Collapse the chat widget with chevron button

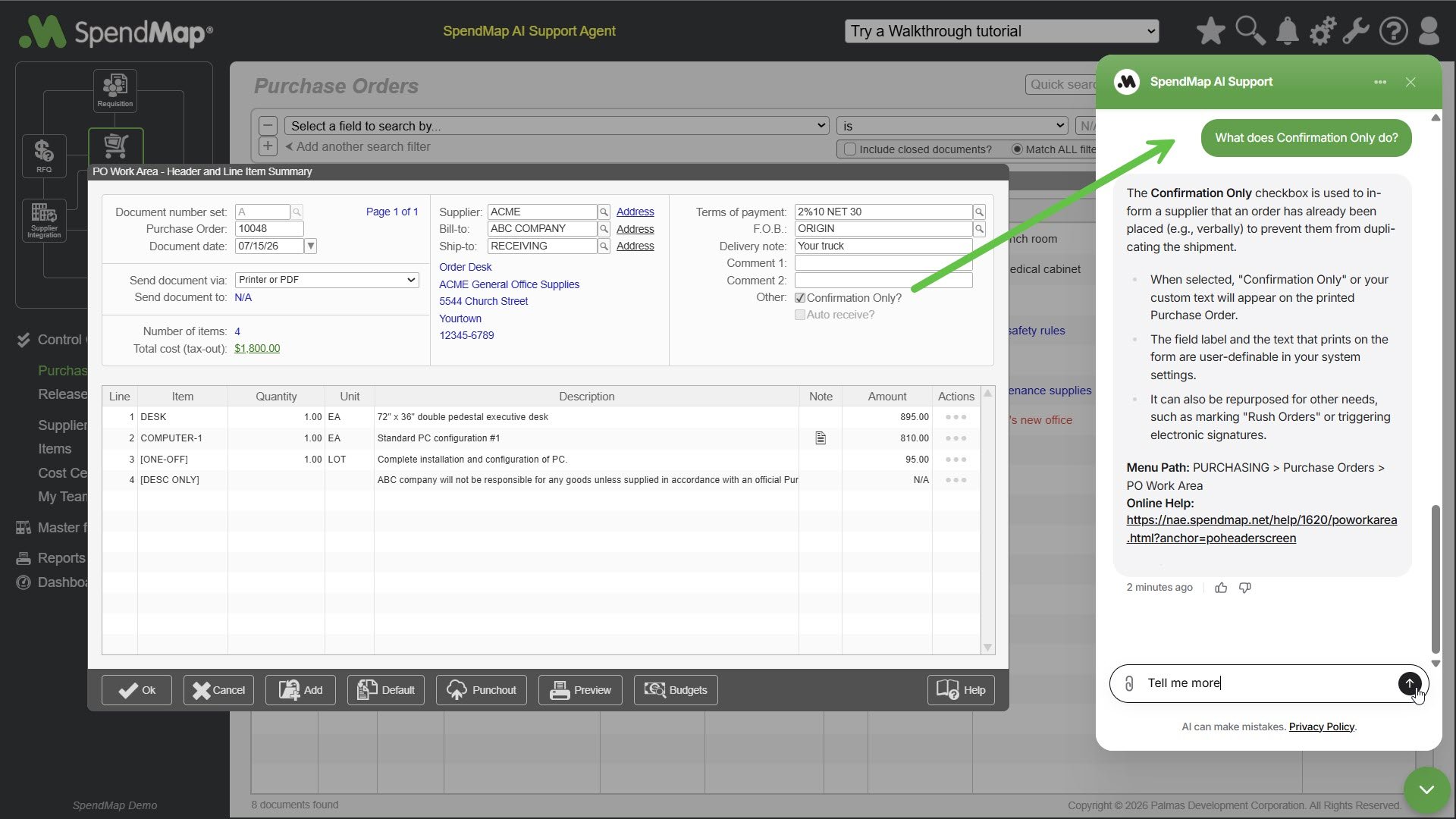tap(1426, 790)
